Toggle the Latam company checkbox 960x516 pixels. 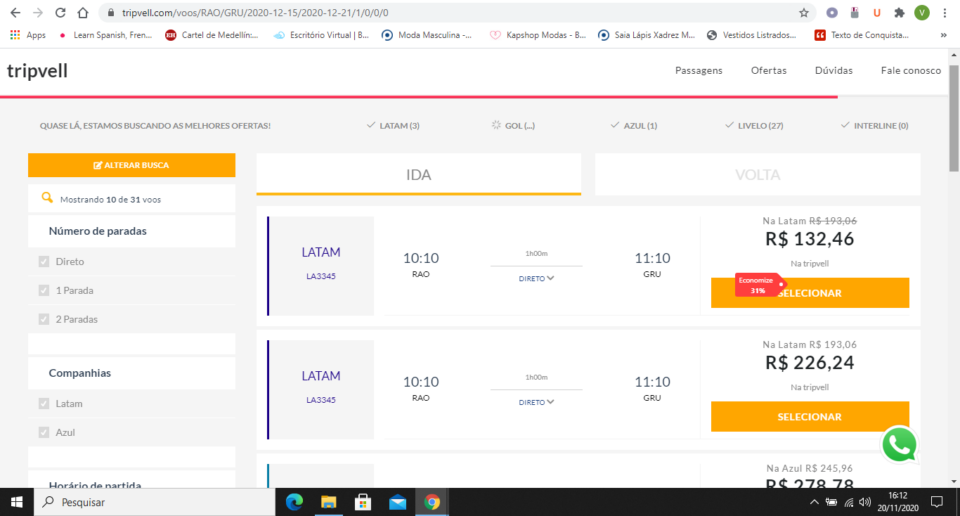pos(44,403)
